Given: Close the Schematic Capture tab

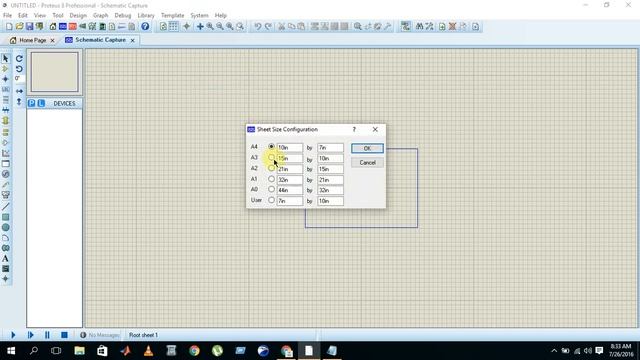Looking at the screenshot, I should (132, 40).
